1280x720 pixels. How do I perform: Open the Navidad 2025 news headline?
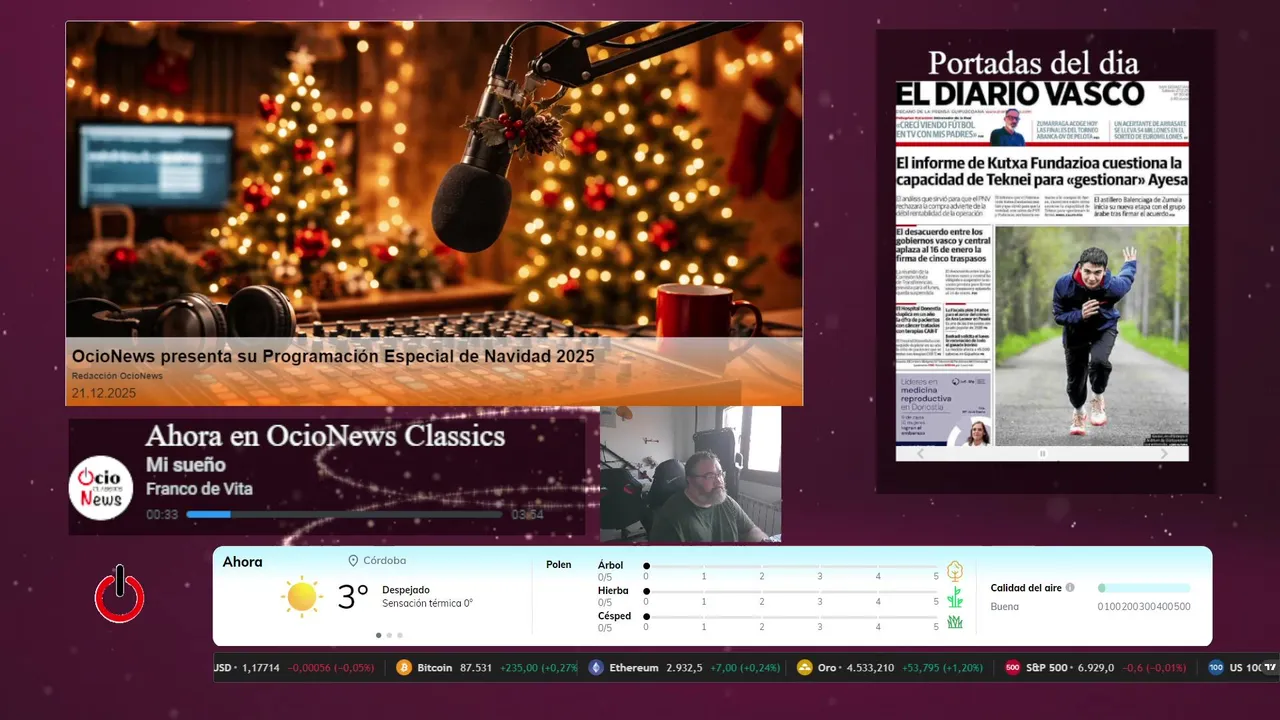click(x=333, y=356)
